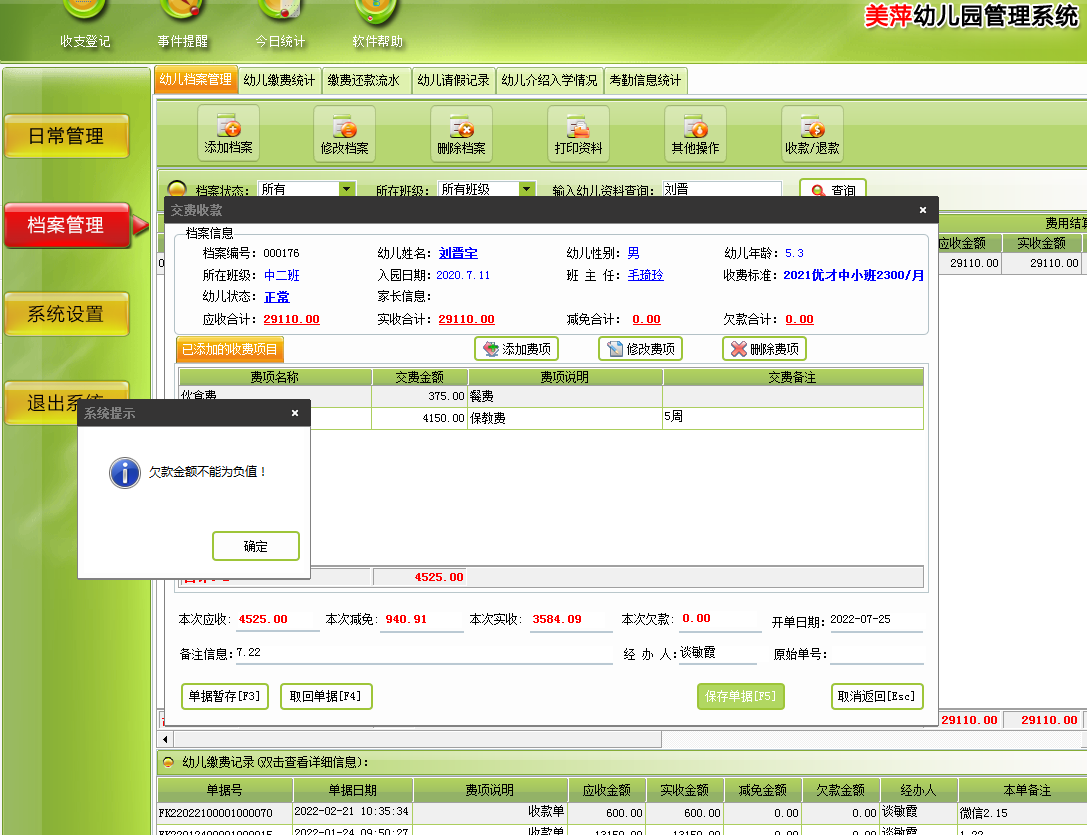1087x835 pixels.
Task: Open the 打印资料 print tool
Action: click(x=578, y=133)
